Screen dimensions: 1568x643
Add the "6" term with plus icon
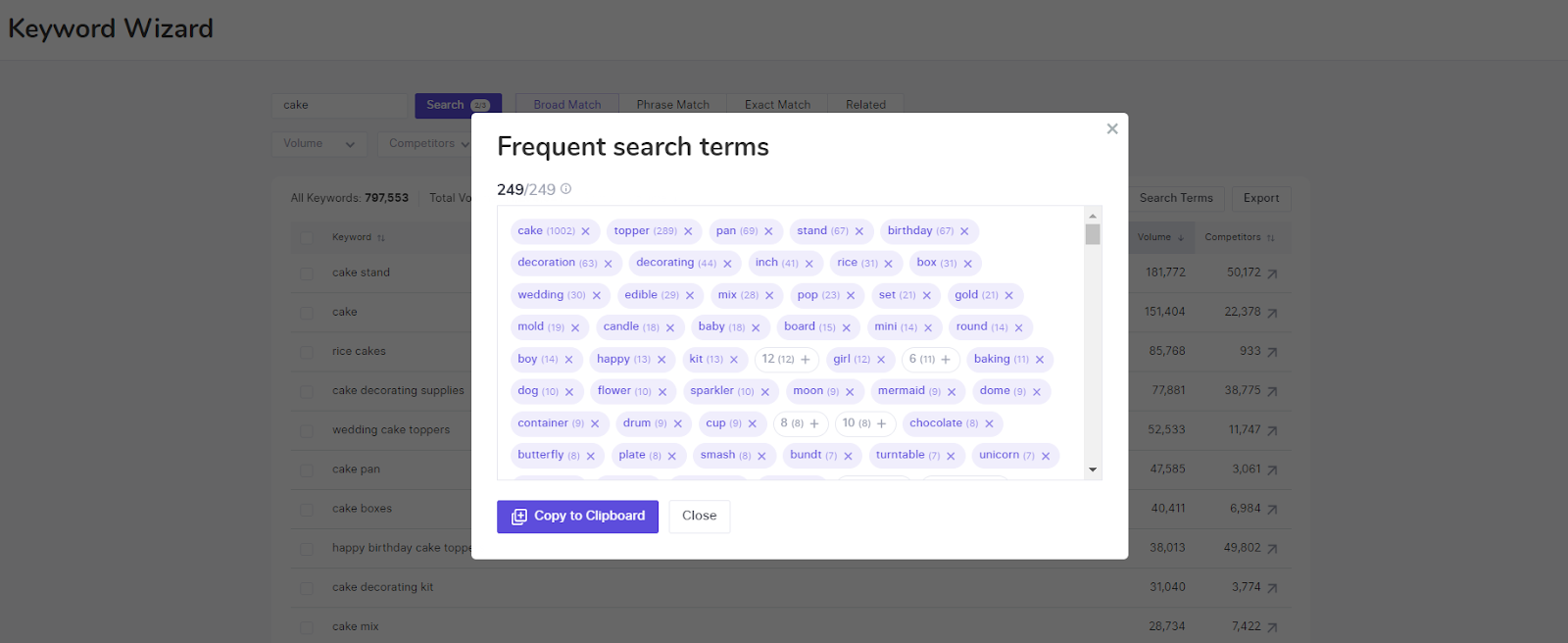pos(946,360)
